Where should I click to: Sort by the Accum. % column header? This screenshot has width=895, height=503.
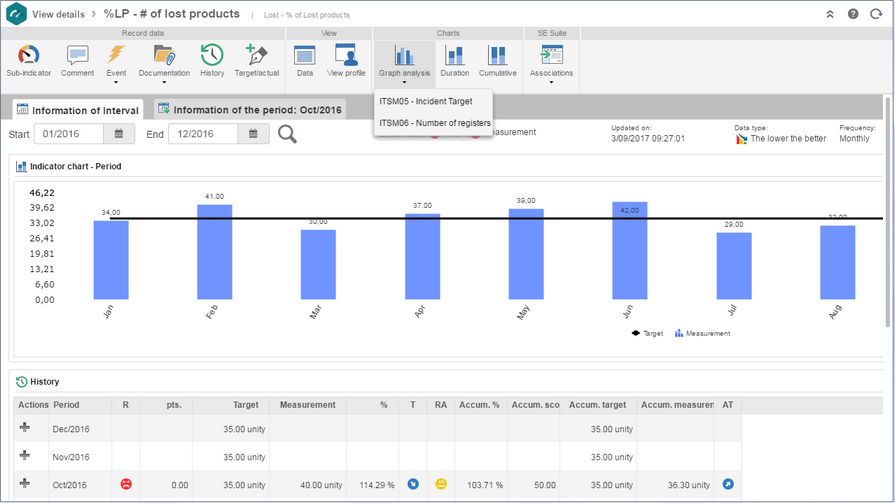(x=480, y=405)
